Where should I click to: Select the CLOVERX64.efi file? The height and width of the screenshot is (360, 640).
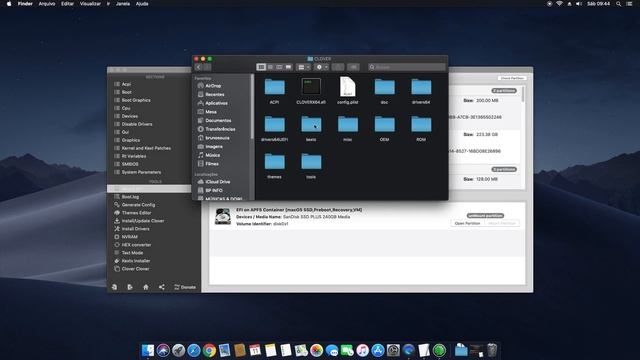pyautogui.click(x=311, y=87)
